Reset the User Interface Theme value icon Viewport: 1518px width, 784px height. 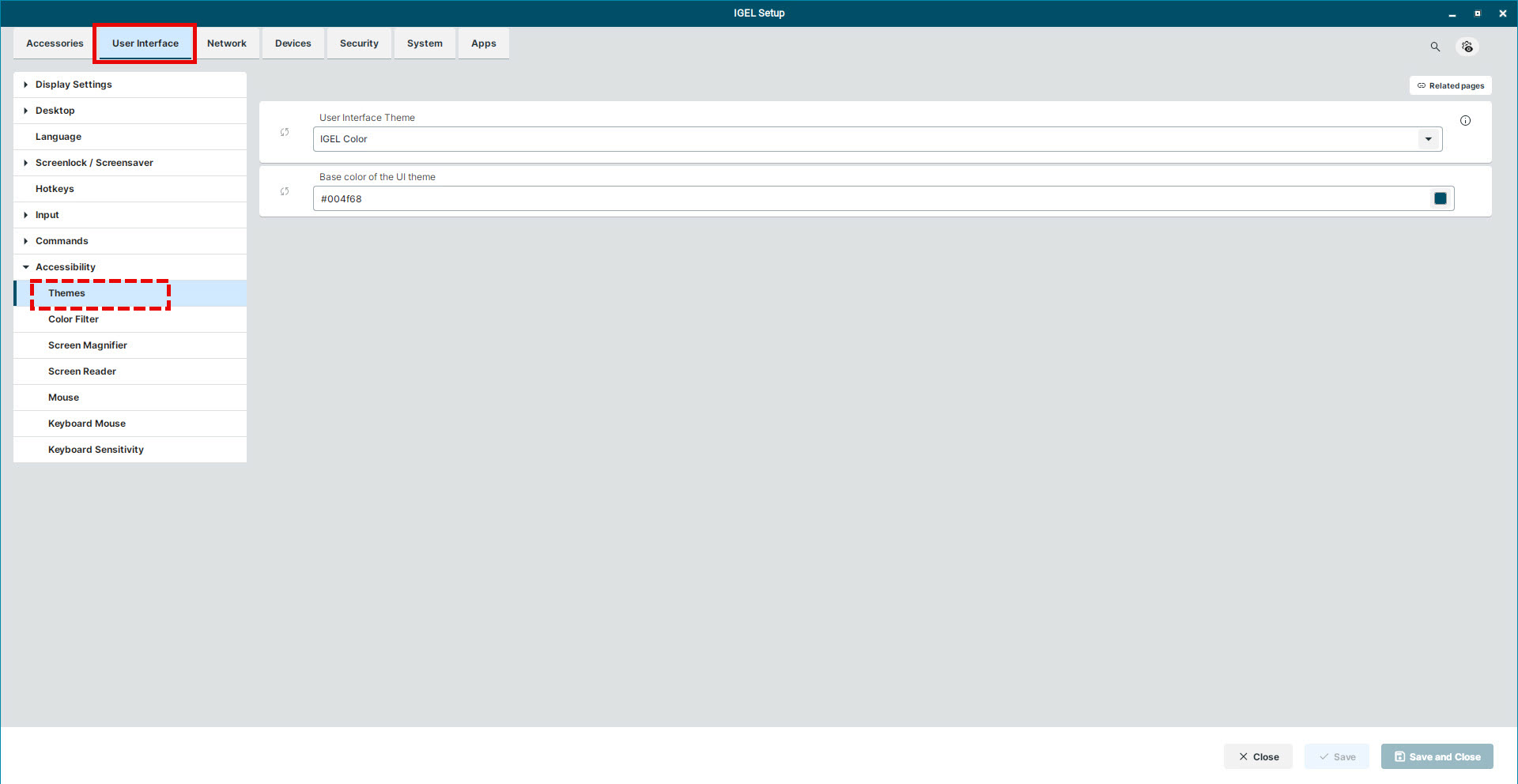pyautogui.click(x=285, y=133)
